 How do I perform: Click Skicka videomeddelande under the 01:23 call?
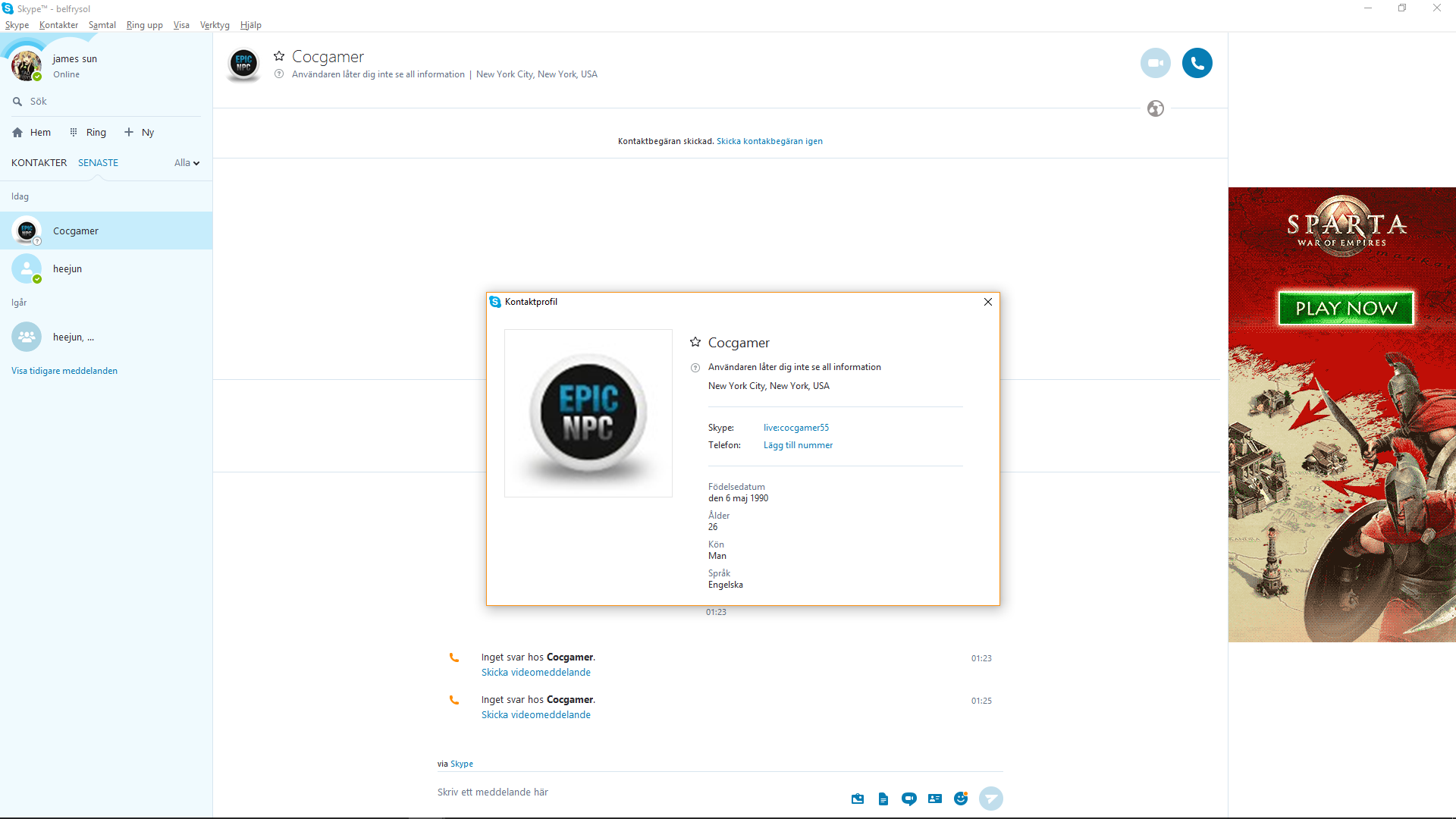(x=535, y=673)
